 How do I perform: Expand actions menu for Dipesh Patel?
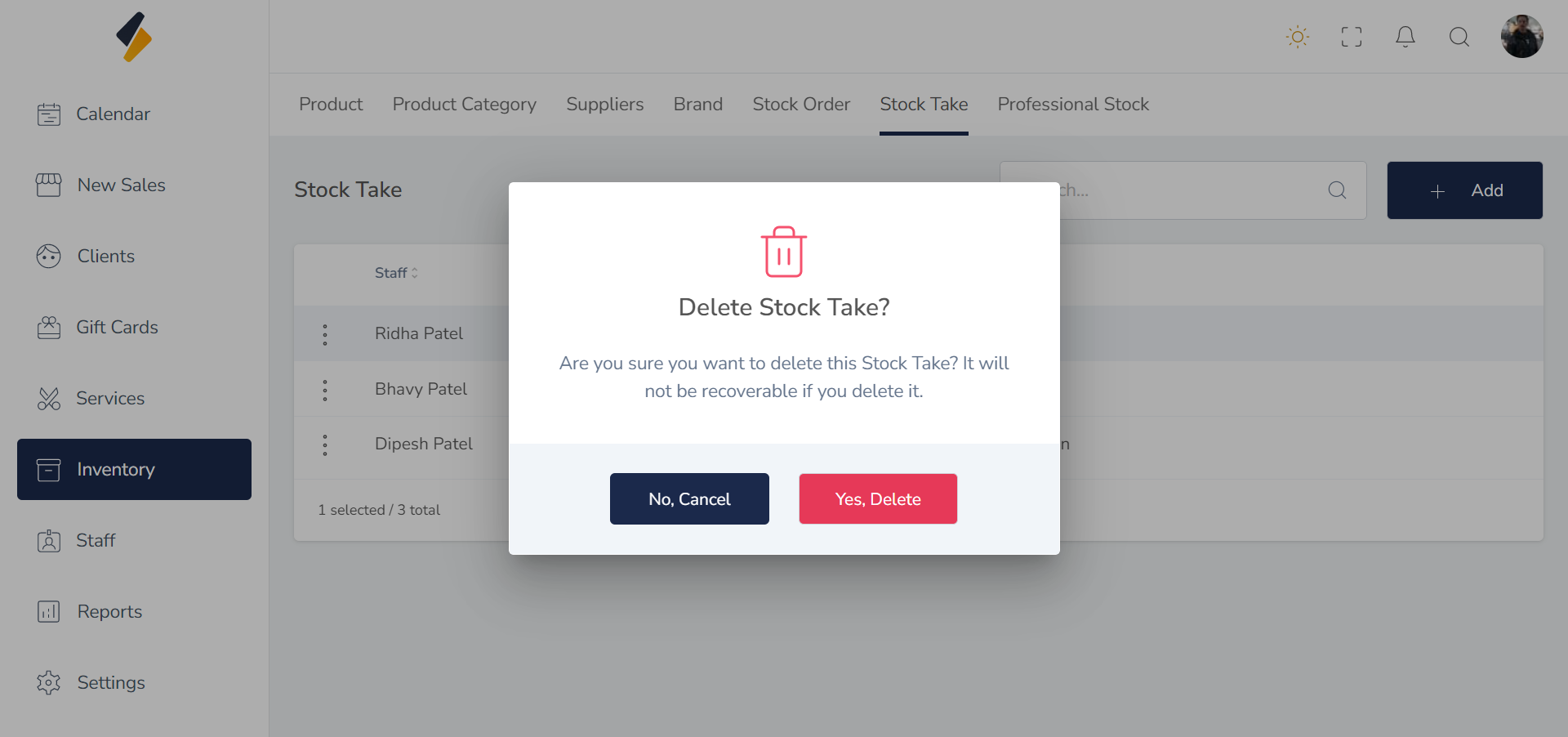point(325,444)
